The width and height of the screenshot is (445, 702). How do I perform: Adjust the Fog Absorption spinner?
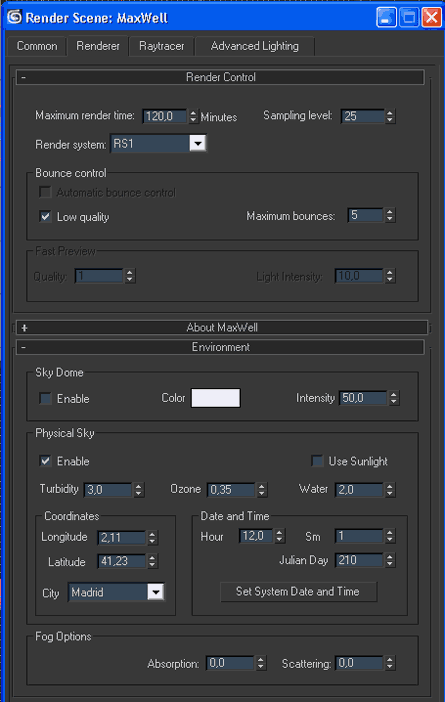coord(261,663)
